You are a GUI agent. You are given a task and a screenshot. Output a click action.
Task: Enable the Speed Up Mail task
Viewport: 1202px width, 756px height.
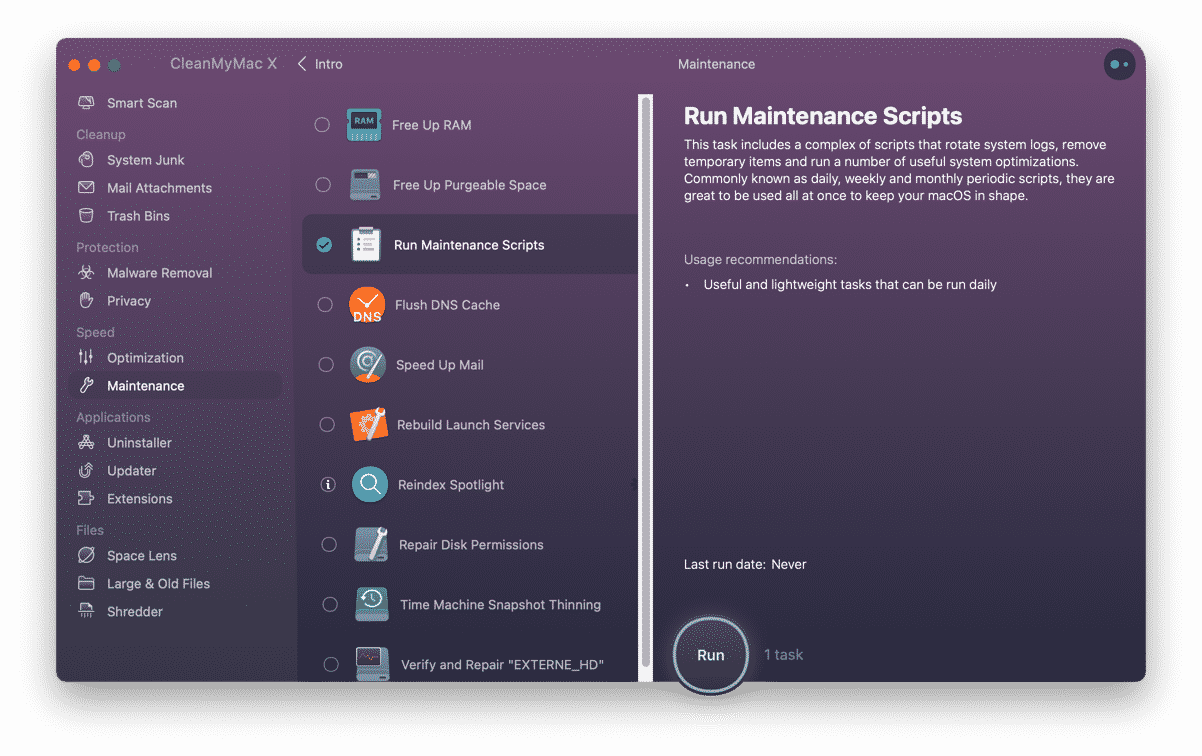point(326,365)
